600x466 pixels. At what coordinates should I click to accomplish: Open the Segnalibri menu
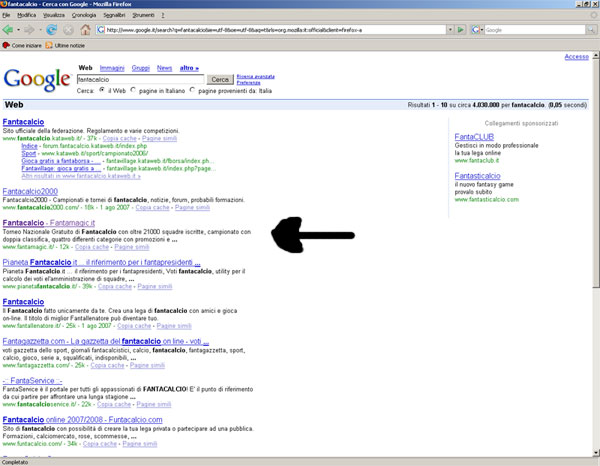[114, 15]
